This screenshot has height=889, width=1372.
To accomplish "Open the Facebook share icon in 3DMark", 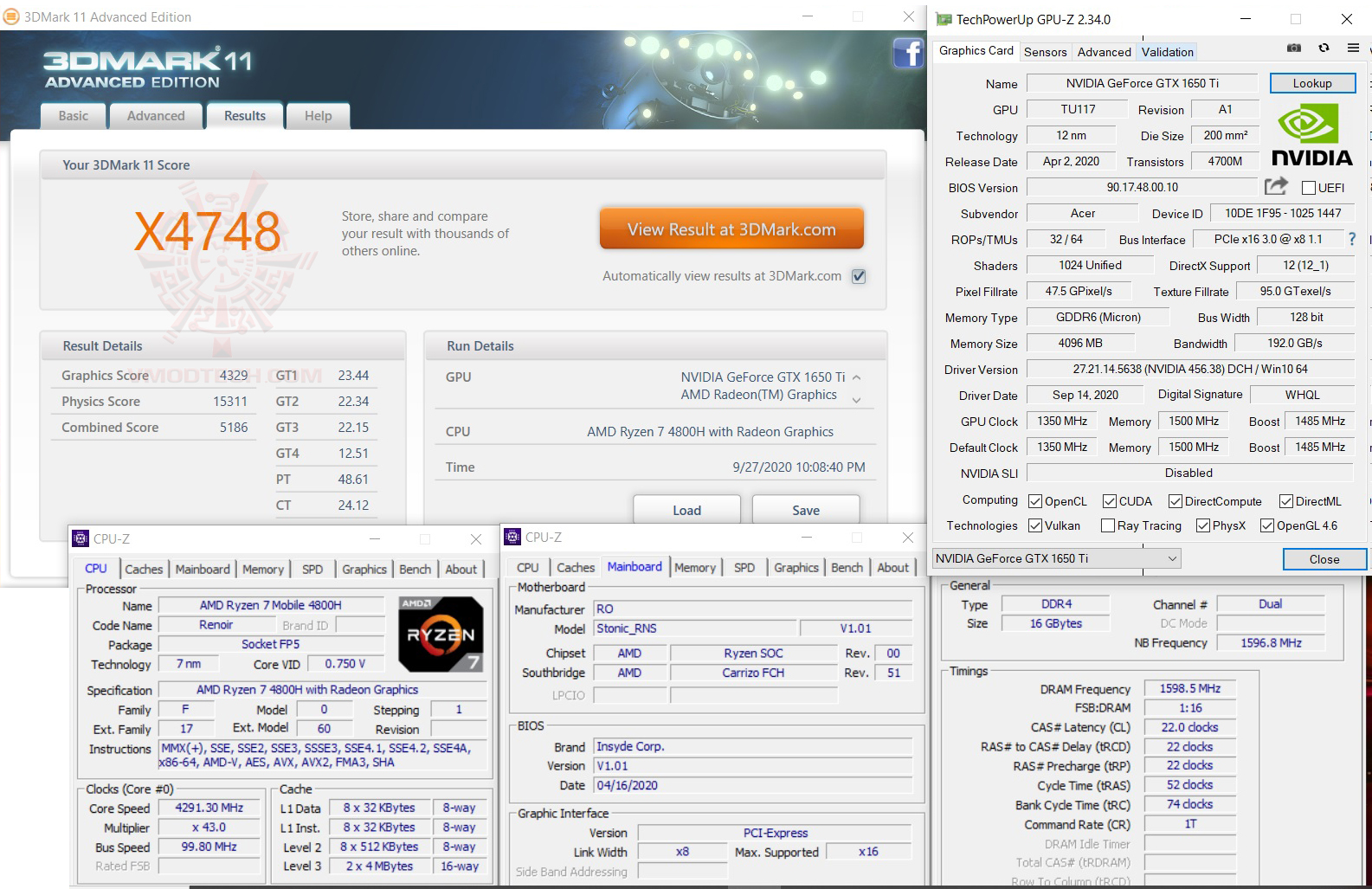I will [x=908, y=54].
